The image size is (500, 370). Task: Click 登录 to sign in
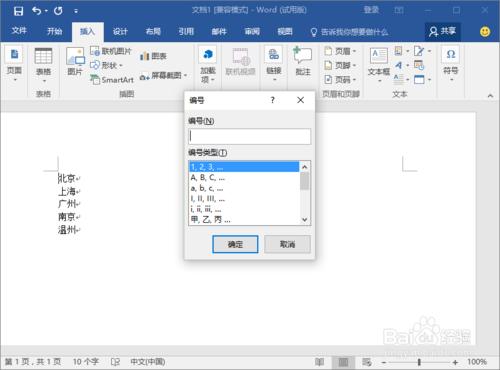coord(371,10)
